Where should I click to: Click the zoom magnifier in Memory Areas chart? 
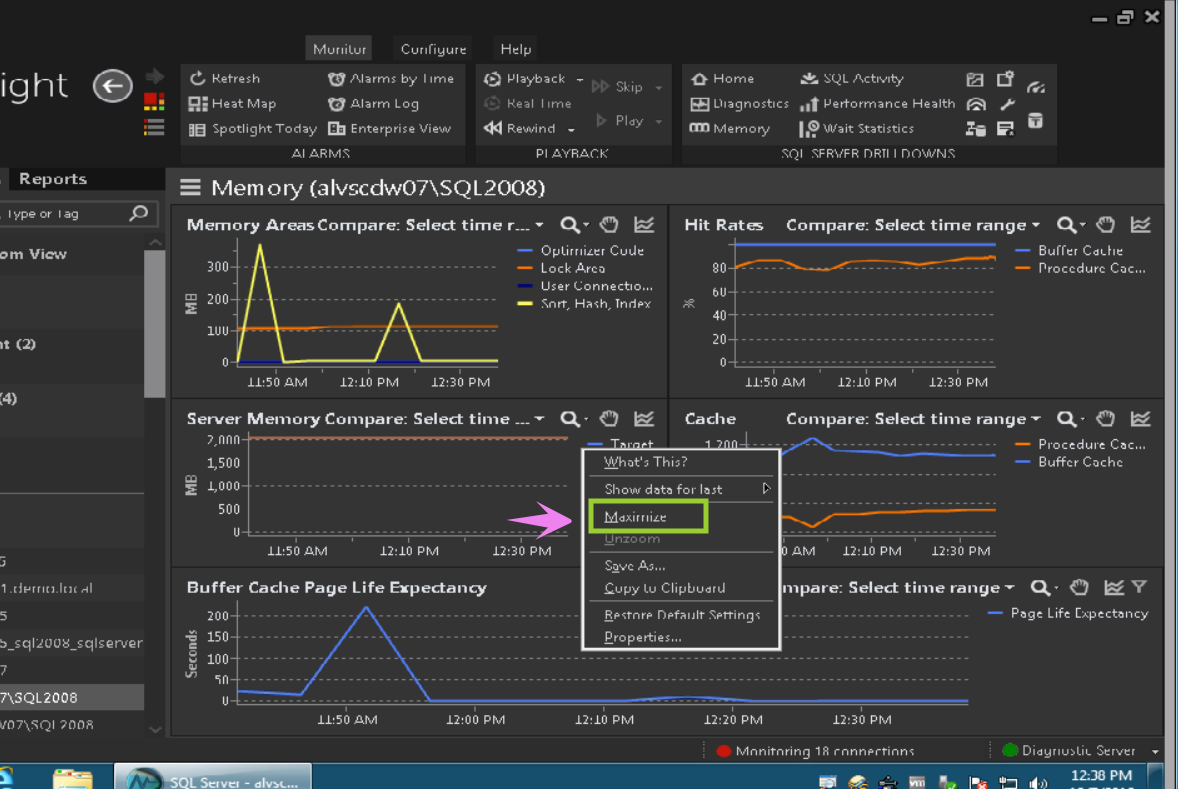(570, 225)
